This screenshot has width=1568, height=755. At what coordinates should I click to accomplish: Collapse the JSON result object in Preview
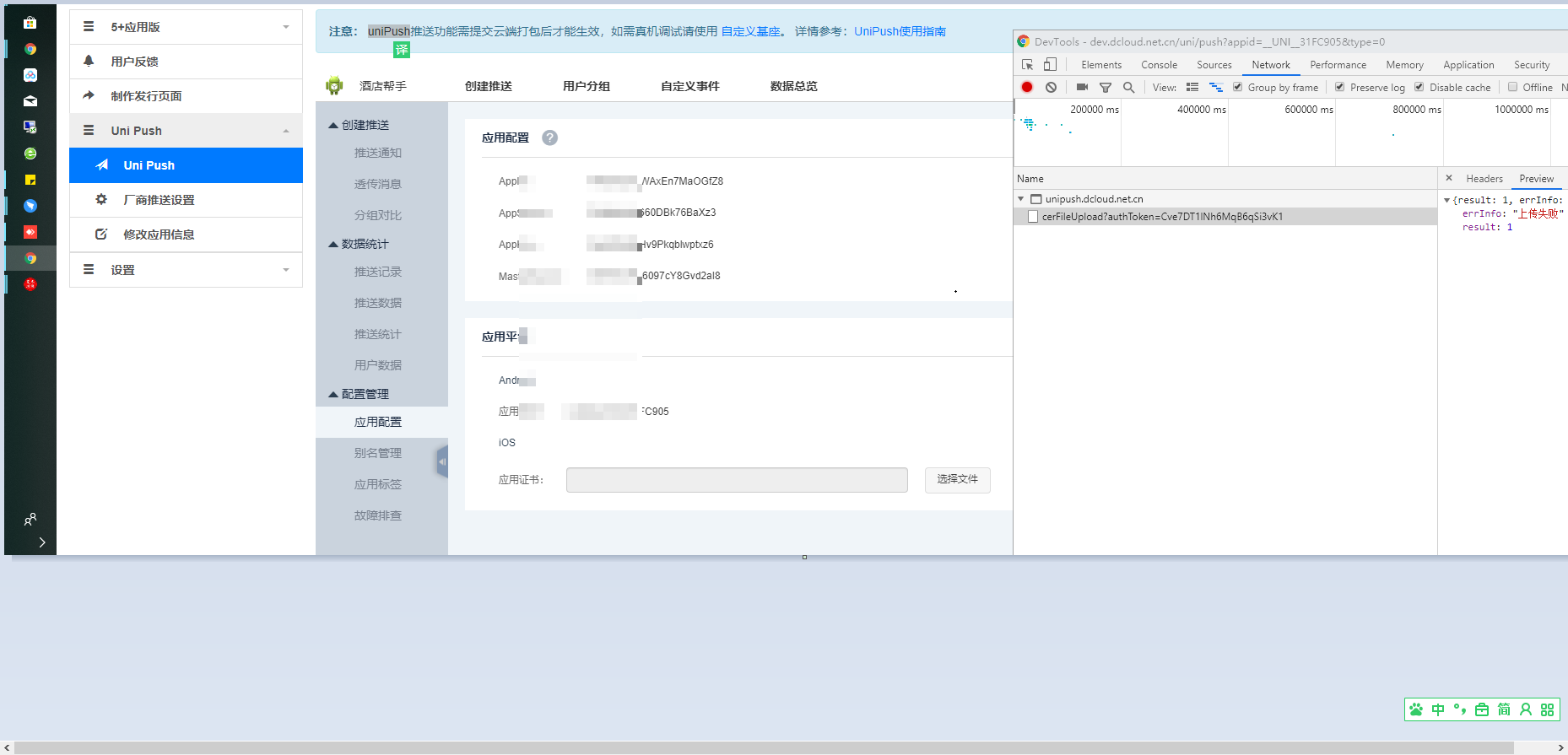pos(1446,200)
